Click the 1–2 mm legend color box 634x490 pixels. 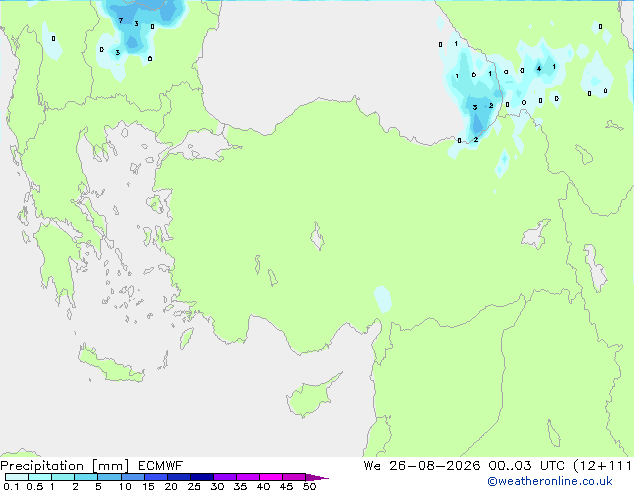point(63,477)
